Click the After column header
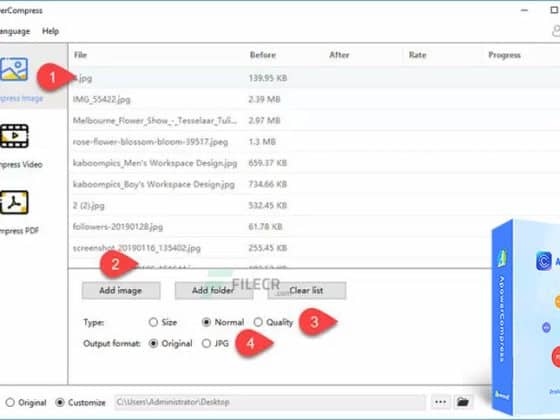Screen dimensions: 560x420 point(339,55)
